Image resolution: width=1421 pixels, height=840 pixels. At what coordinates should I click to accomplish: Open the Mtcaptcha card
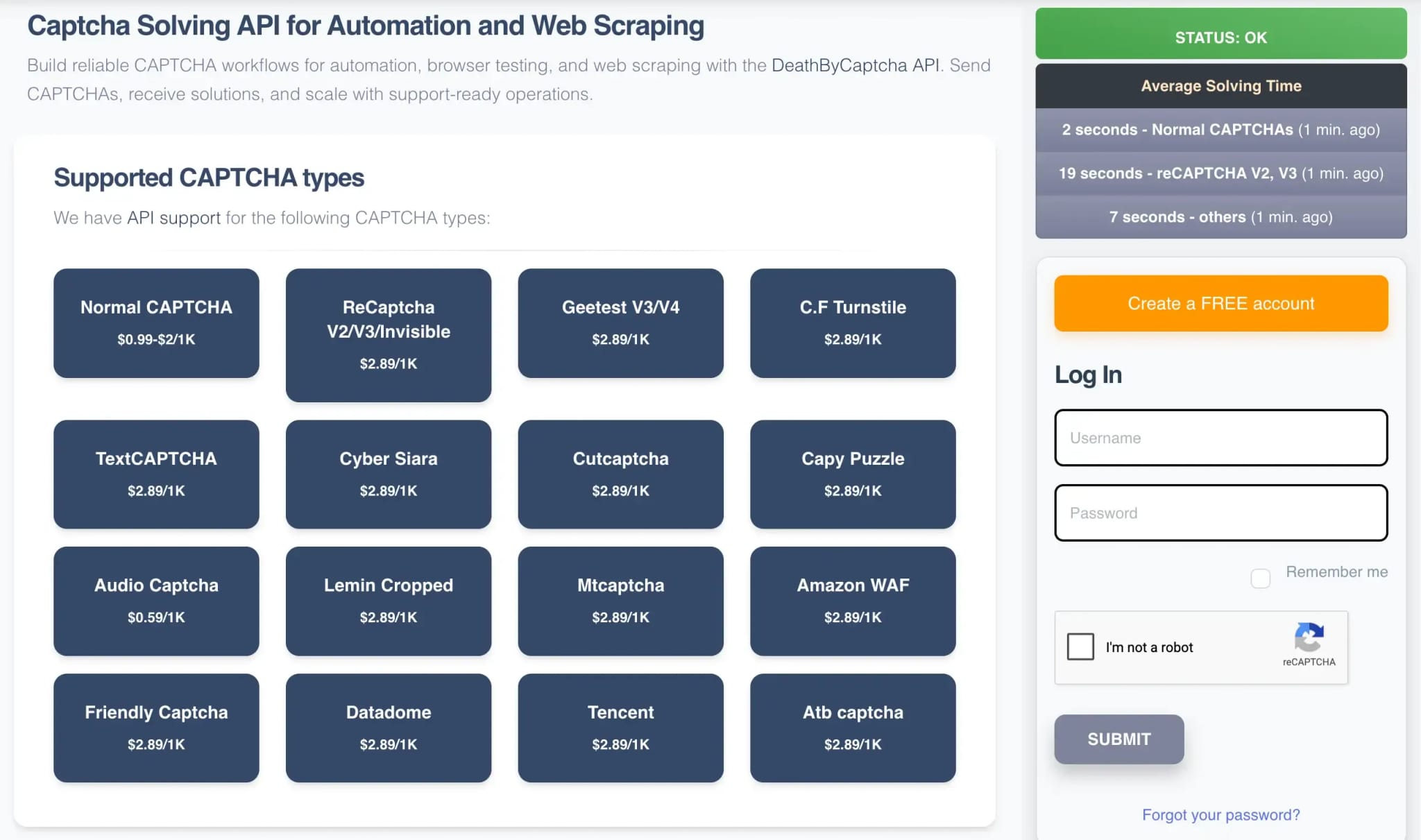click(x=620, y=601)
